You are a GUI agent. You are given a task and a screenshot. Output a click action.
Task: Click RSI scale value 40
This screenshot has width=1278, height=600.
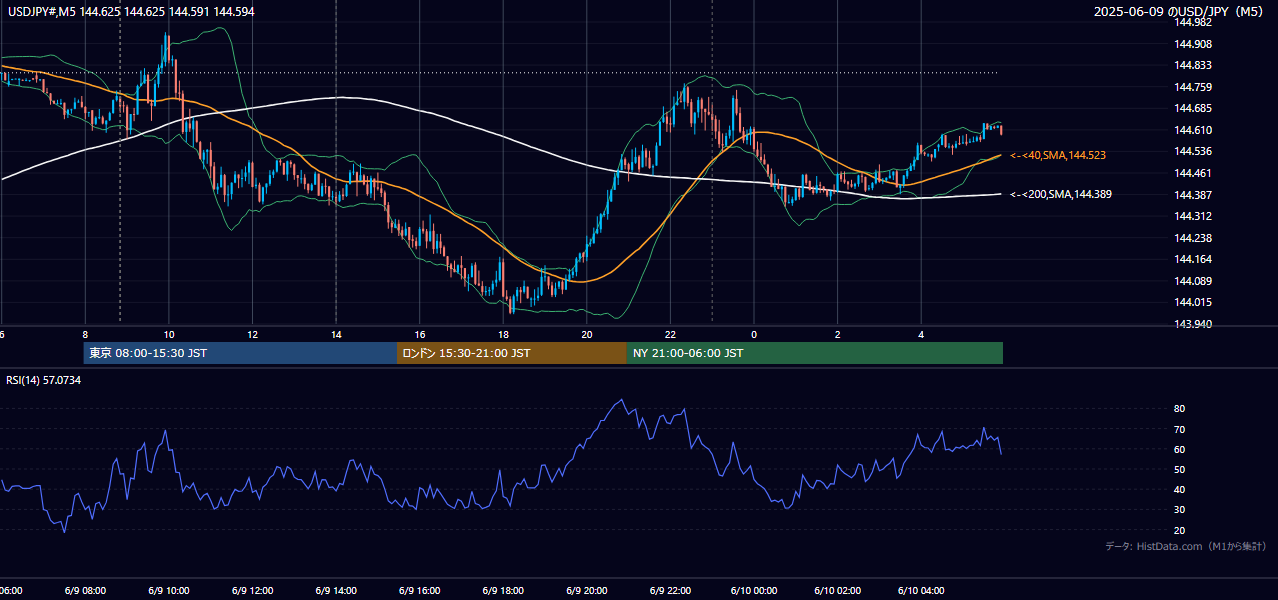point(1180,489)
